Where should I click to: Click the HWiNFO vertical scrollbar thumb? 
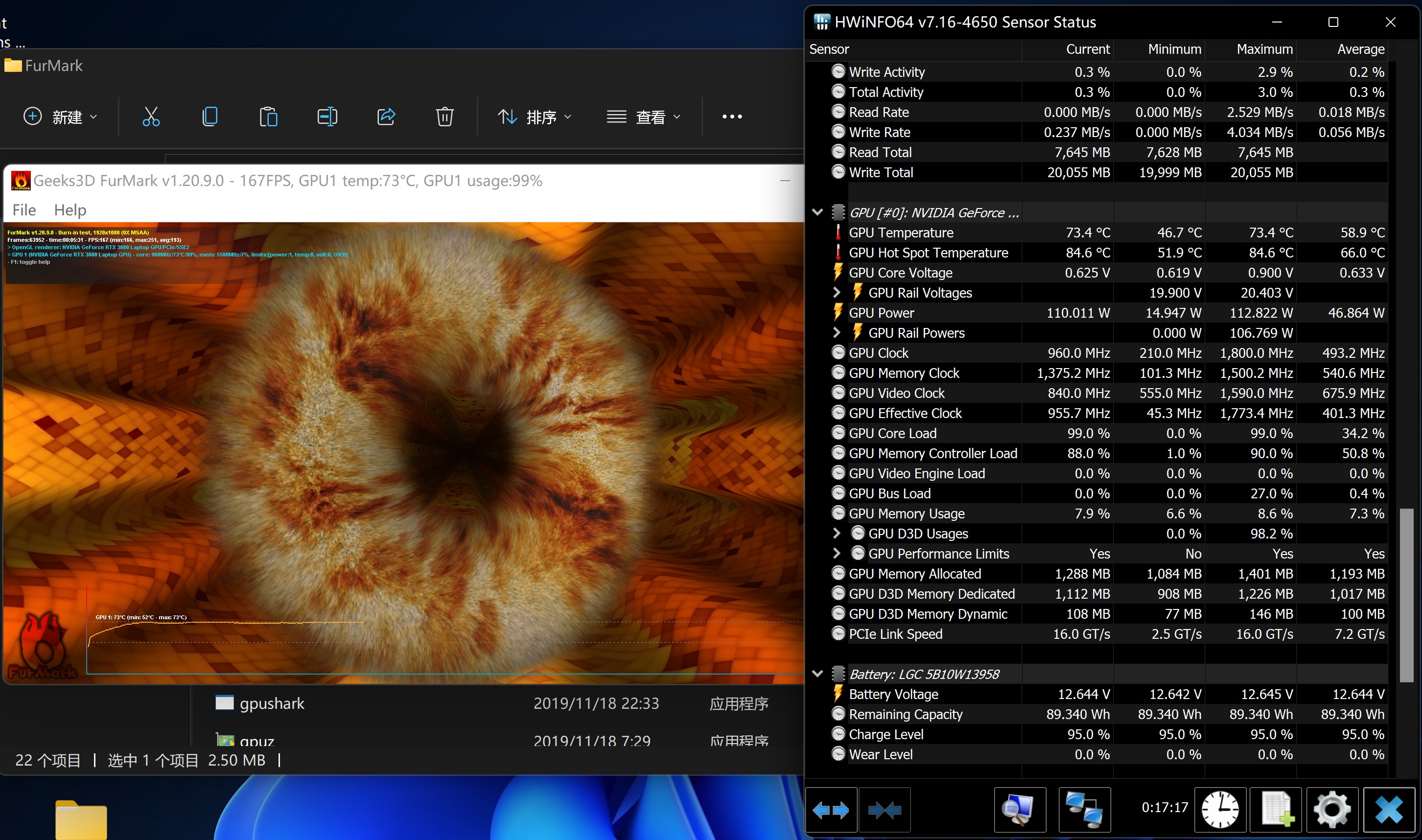coord(1406,595)
